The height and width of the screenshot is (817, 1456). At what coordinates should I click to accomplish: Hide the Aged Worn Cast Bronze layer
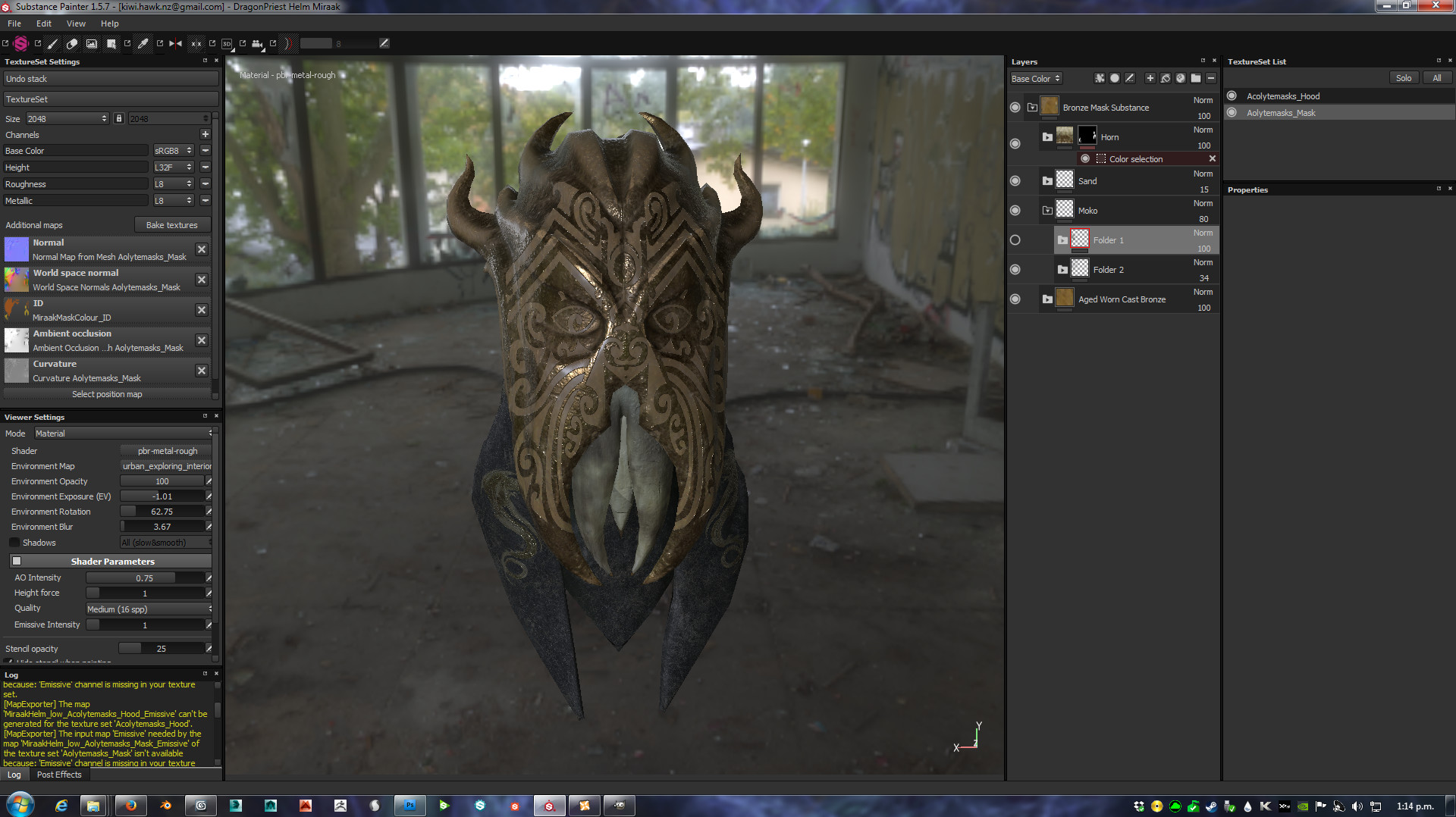(x=1015, y=299)
